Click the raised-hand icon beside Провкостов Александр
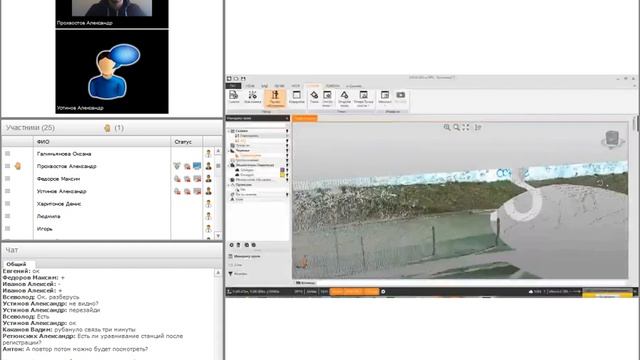Image resolution: width=640 pixels, height=360 pixels. (x=18, y=166)
